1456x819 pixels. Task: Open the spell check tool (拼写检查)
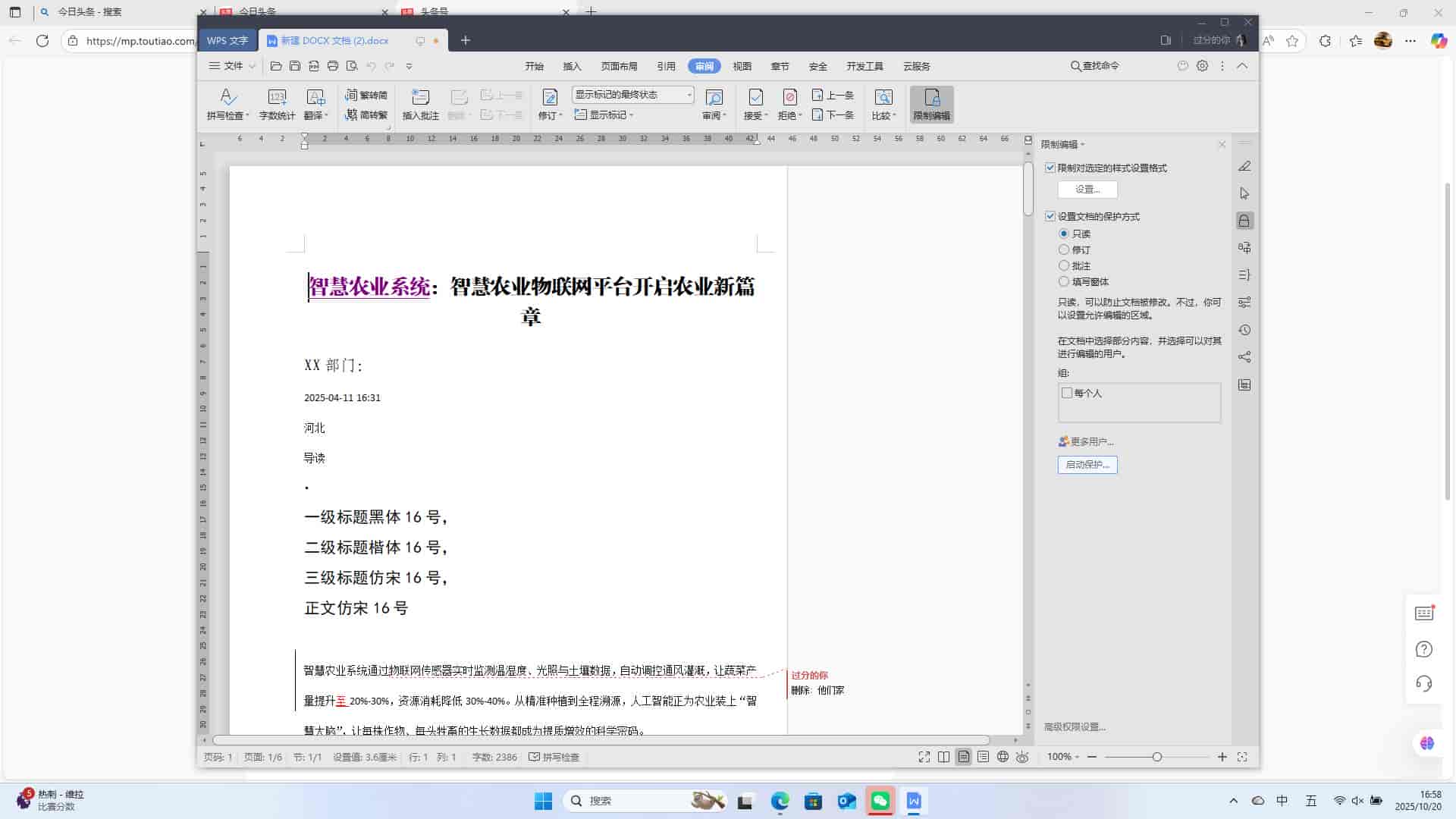227,104
